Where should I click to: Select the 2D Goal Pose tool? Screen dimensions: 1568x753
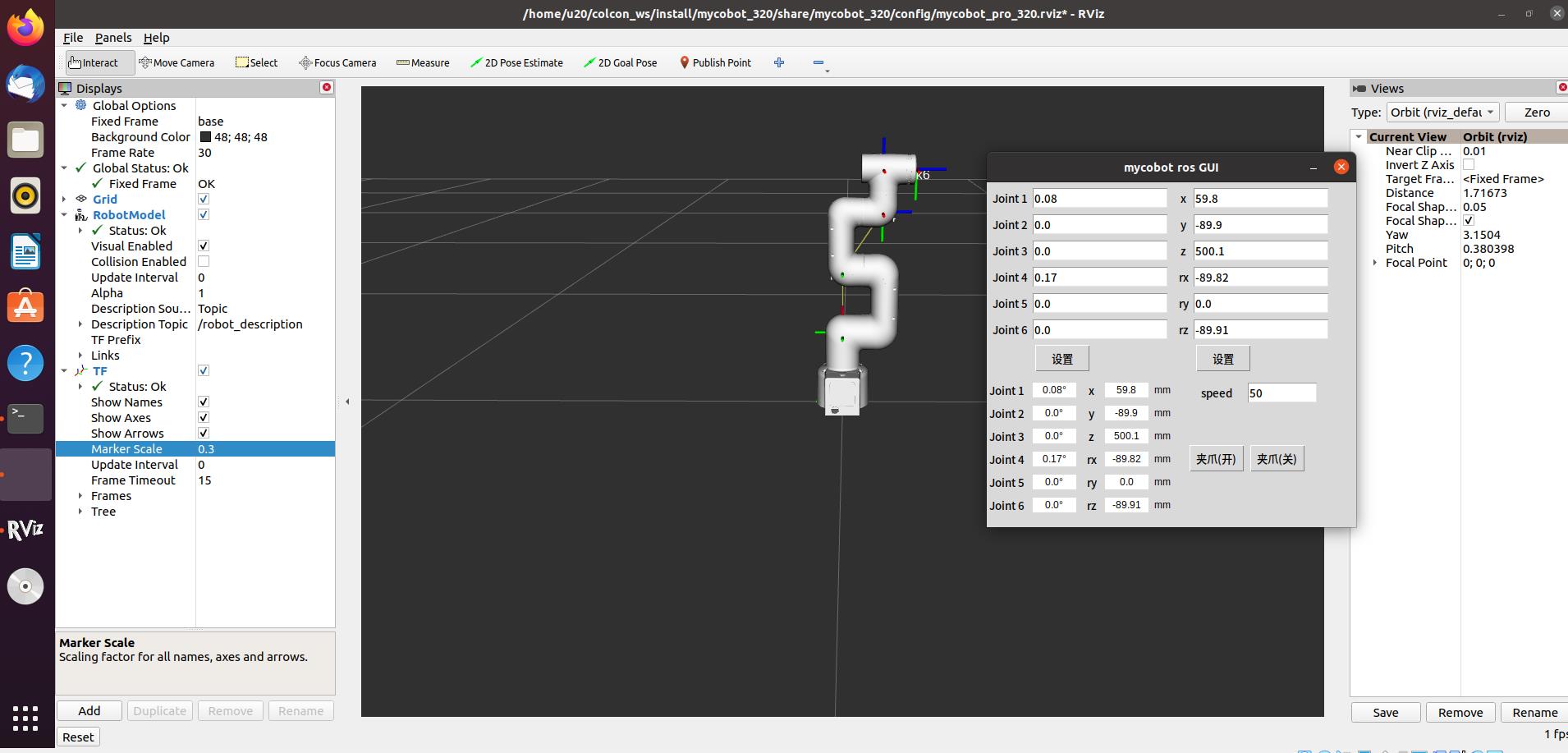[x=620, y=62]
